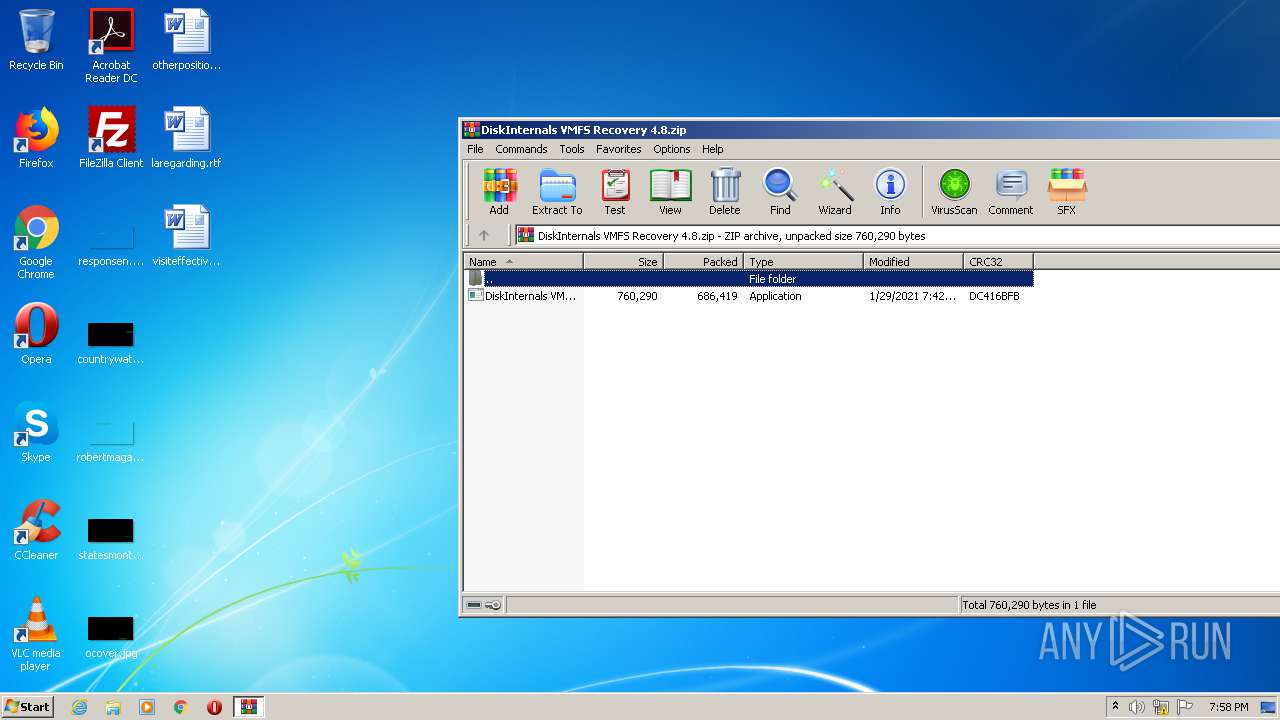This screenshot has height=720, width=1280.
Task: Run VirusScan on the archive
Action: [954, 191]
